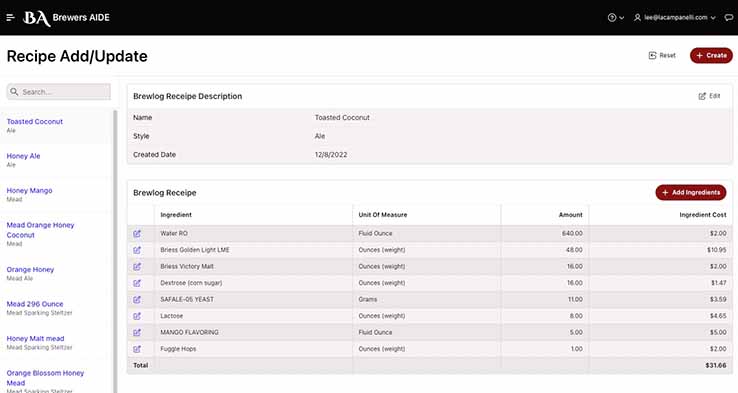Edit the SAFALE-05 YEAST row

pyautogui.click(x=137, y=299)
